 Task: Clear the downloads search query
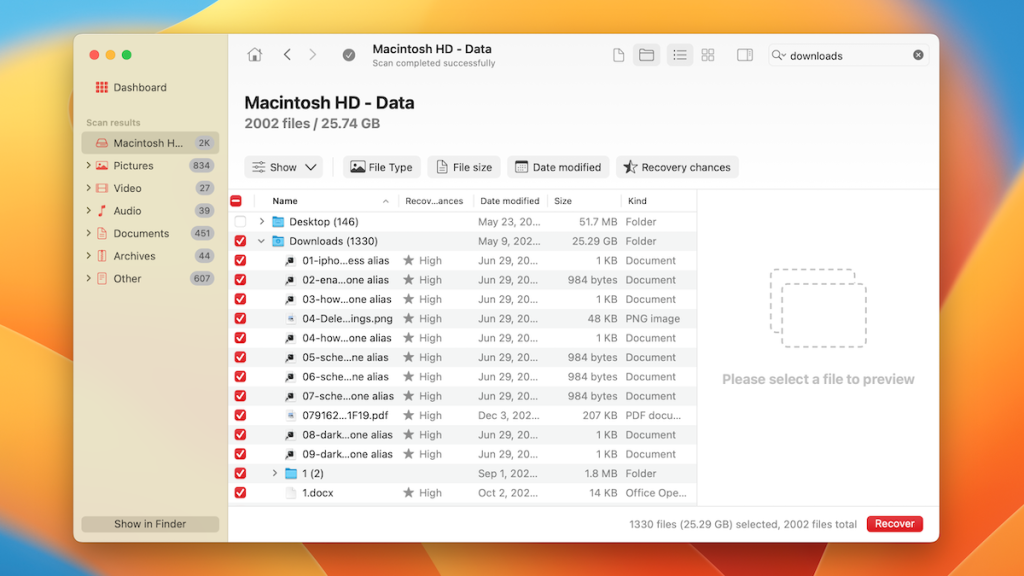(918, 55)
